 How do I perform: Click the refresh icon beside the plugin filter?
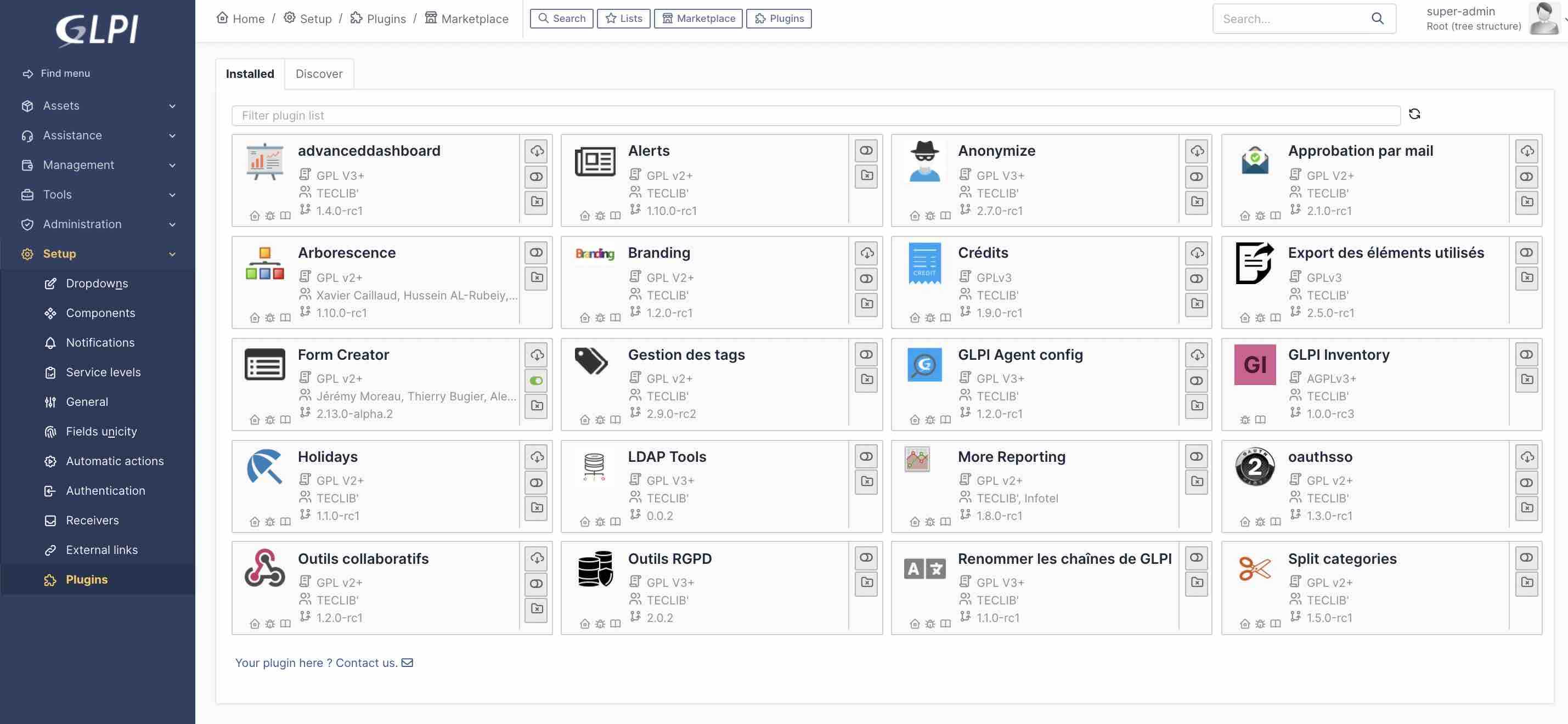pos(1415,115)
